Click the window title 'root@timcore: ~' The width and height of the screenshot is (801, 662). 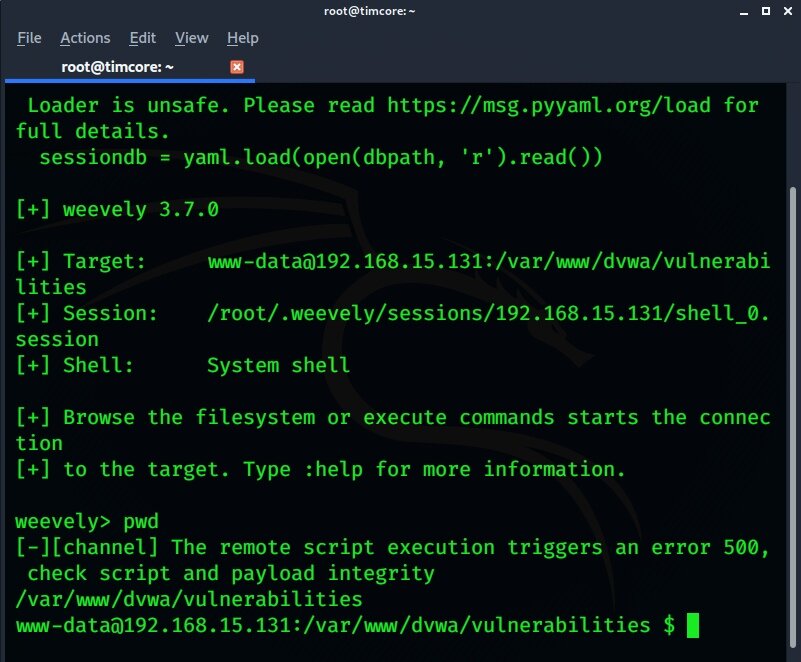pyautogui.click(x=369, y=11)
